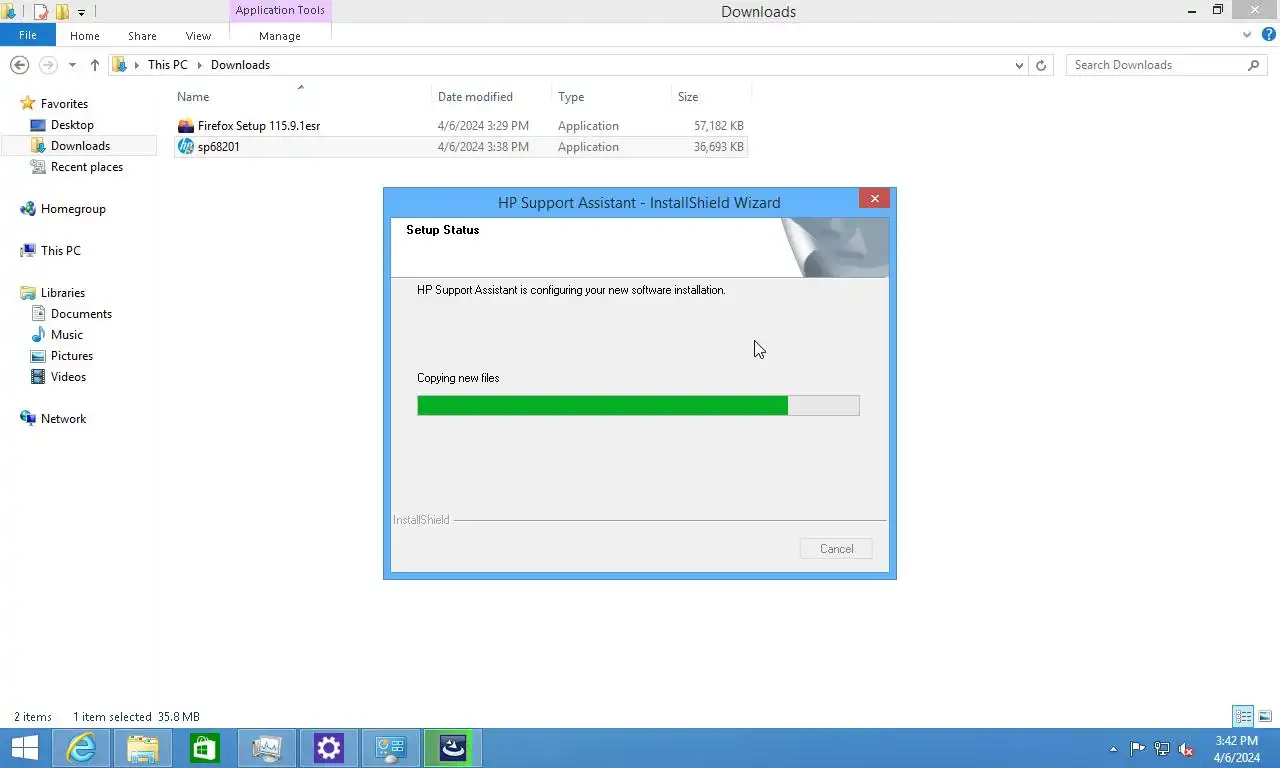1280x768 pixels.
Task: Open Desktop in the Favorites list
Action: (72, 125)
